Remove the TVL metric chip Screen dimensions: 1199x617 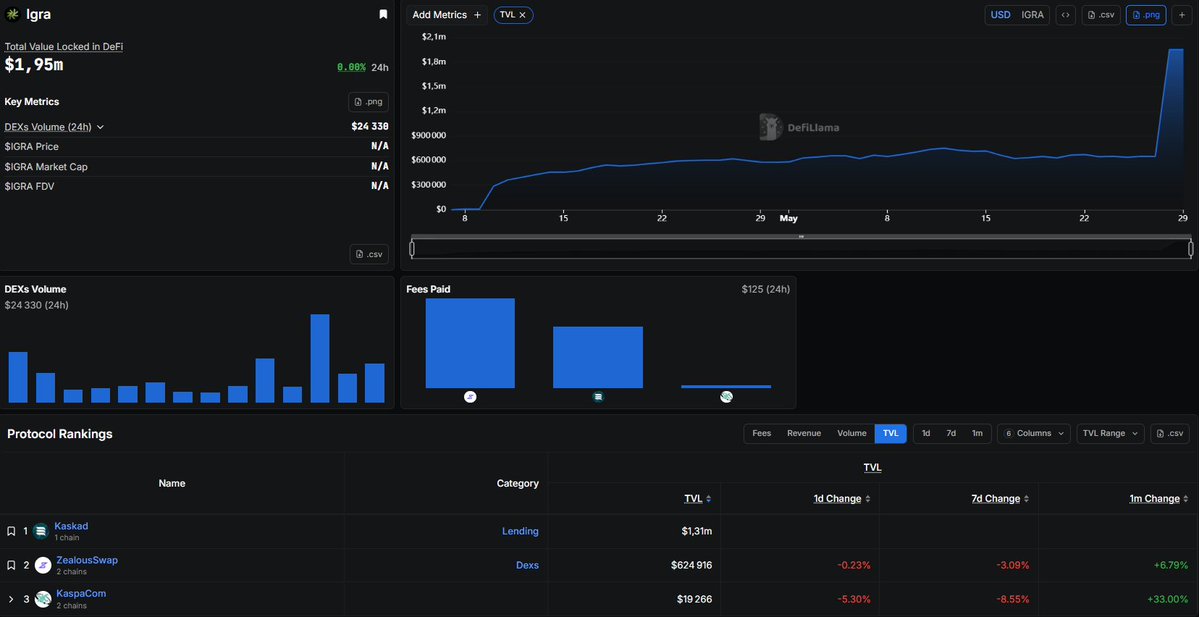tap(522, 15)
